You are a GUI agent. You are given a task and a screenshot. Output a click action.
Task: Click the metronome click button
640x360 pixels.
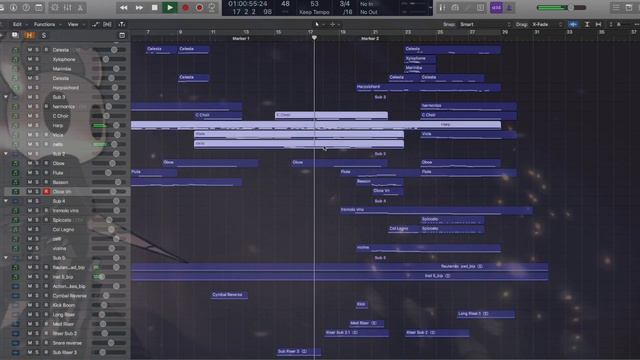coord(510,7)
